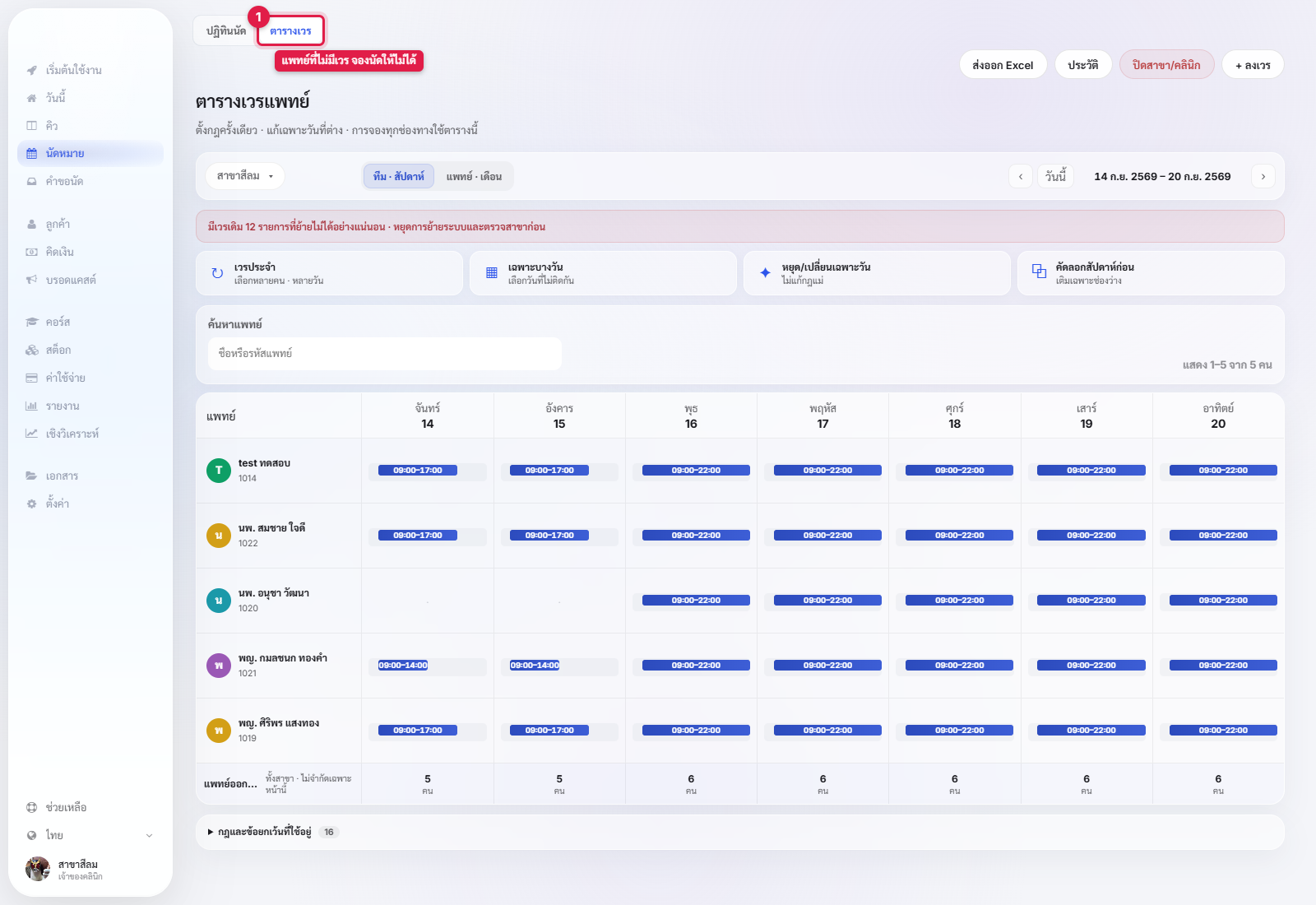1316x905 pixels.
Task: Open คิดเงิน money icon in sidebar
Action: tap(31, 253)
